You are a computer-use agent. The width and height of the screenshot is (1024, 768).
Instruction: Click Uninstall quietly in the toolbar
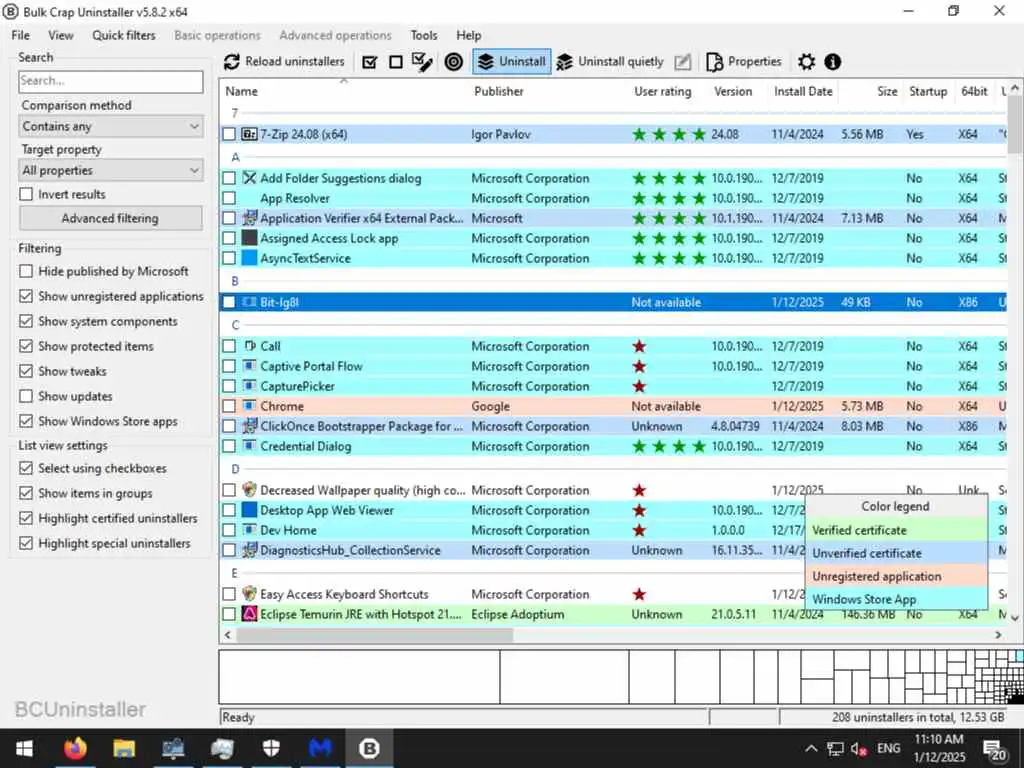[x=611, y=61]
